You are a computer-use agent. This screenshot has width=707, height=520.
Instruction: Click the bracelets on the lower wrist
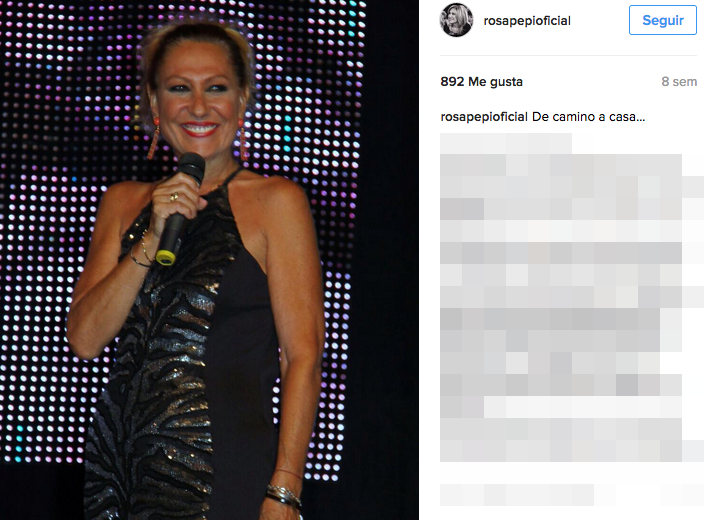pyautogui.click(x=283, y=495)
